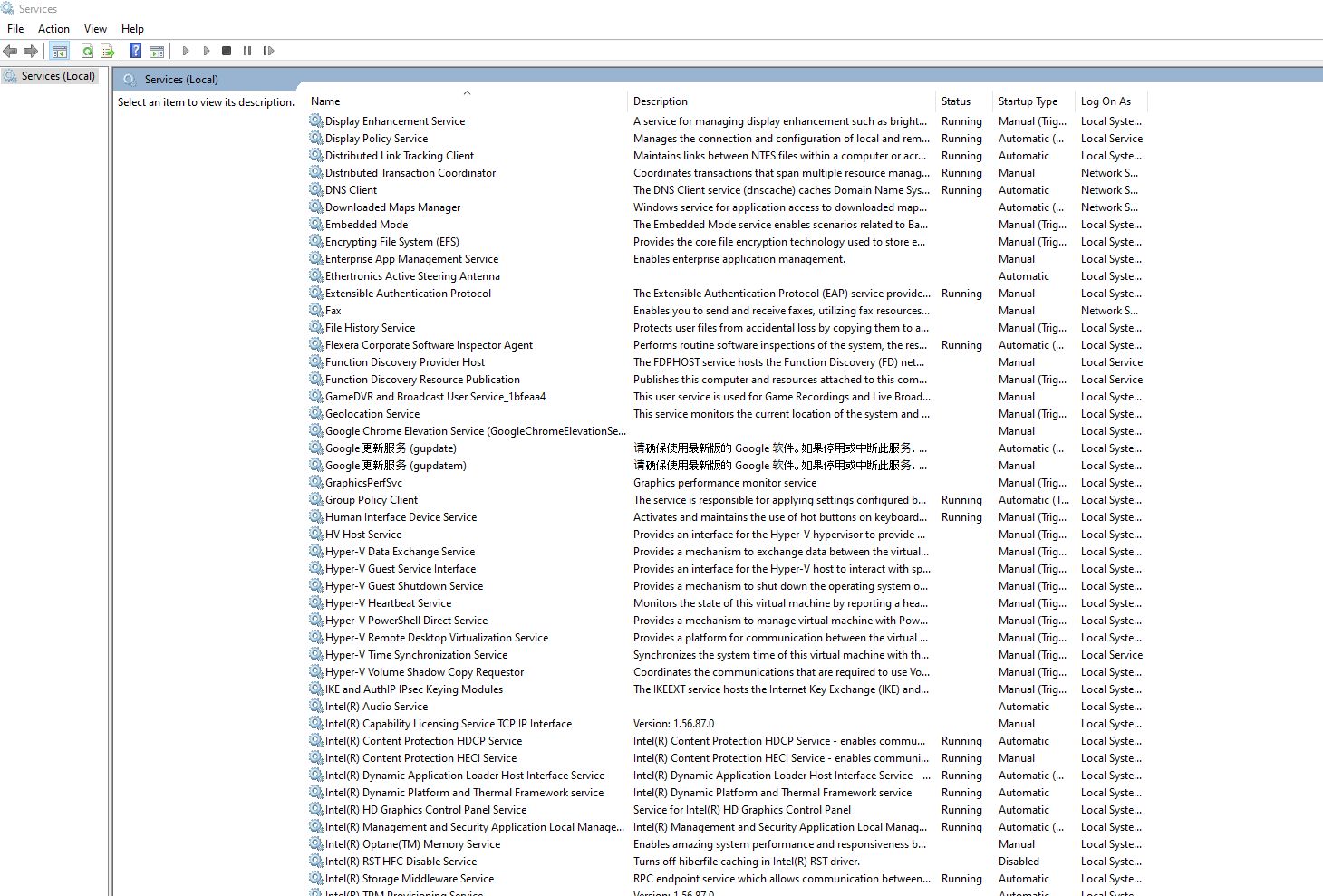The width and height of the screenshot is (1323, 896).
Task: Open the Help toolbar icon
Action: click(135, 52)
